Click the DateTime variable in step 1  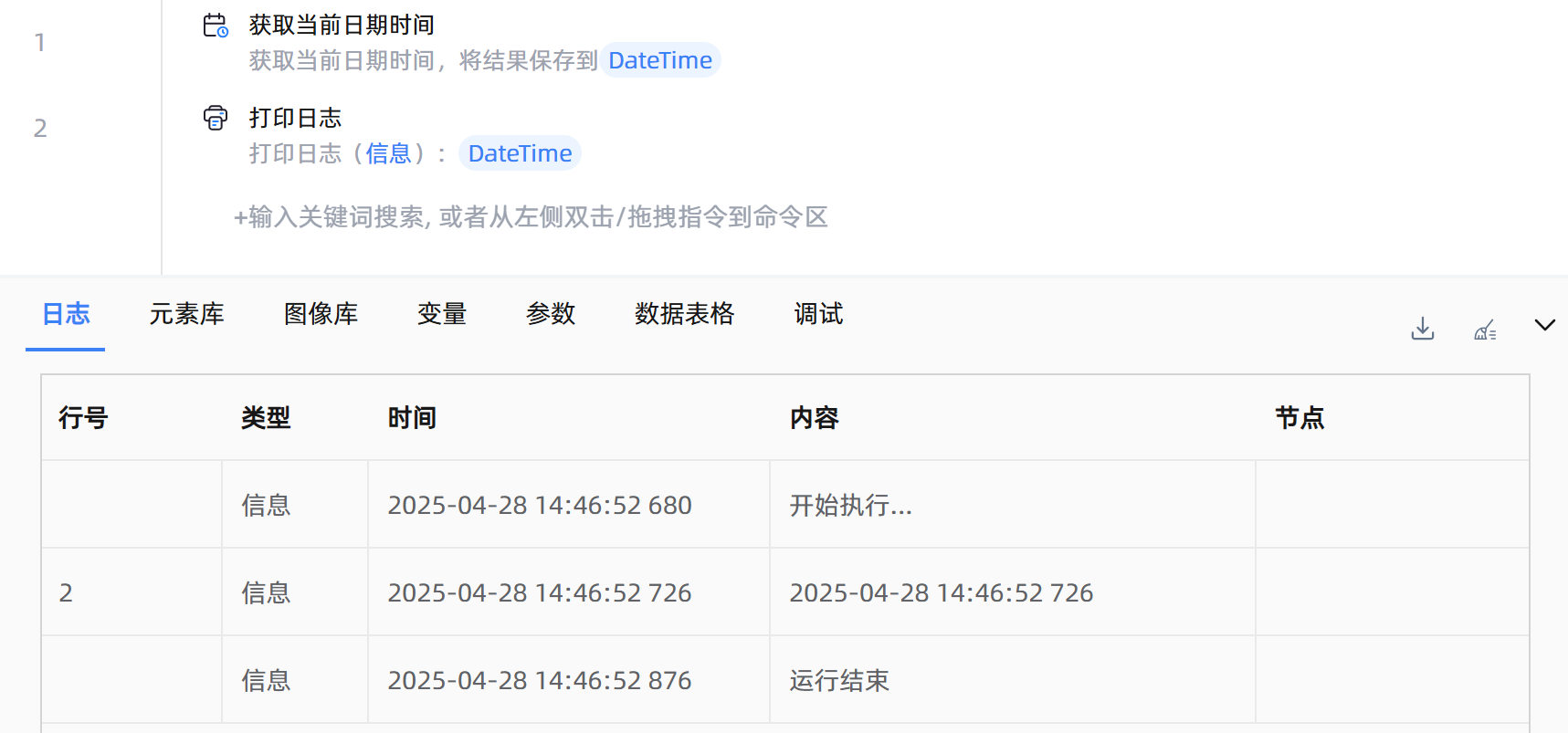pos(659,60)
